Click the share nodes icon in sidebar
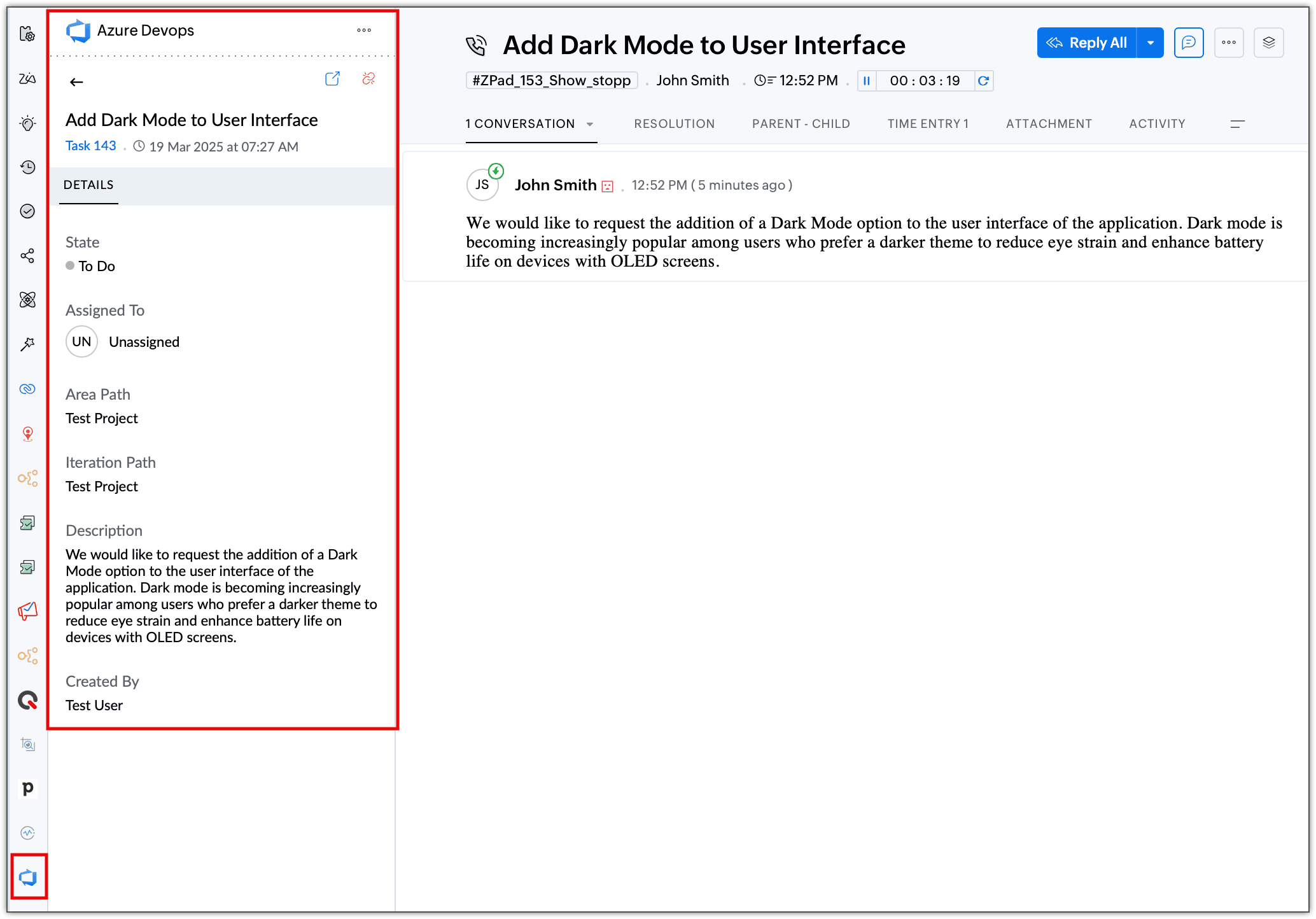Image resolution: width=1316 pixels, height=919 pixels. point(27,256)
